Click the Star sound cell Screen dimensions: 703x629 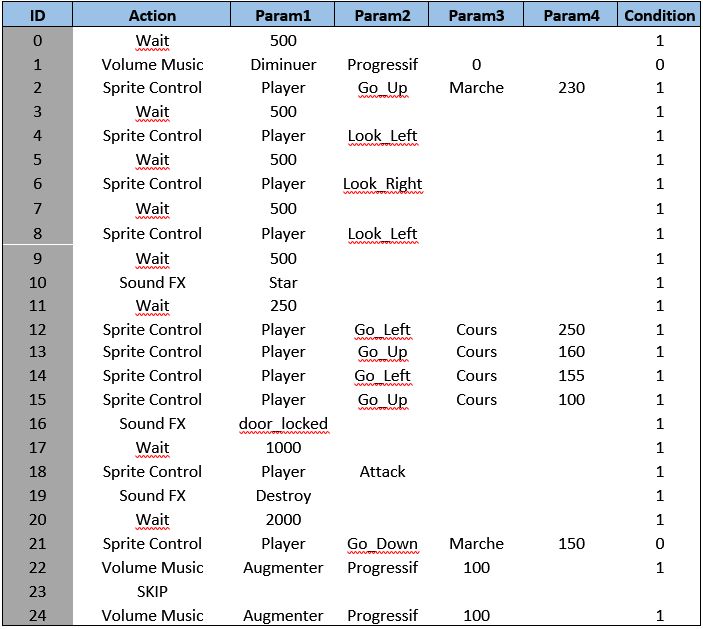[283, 282]
